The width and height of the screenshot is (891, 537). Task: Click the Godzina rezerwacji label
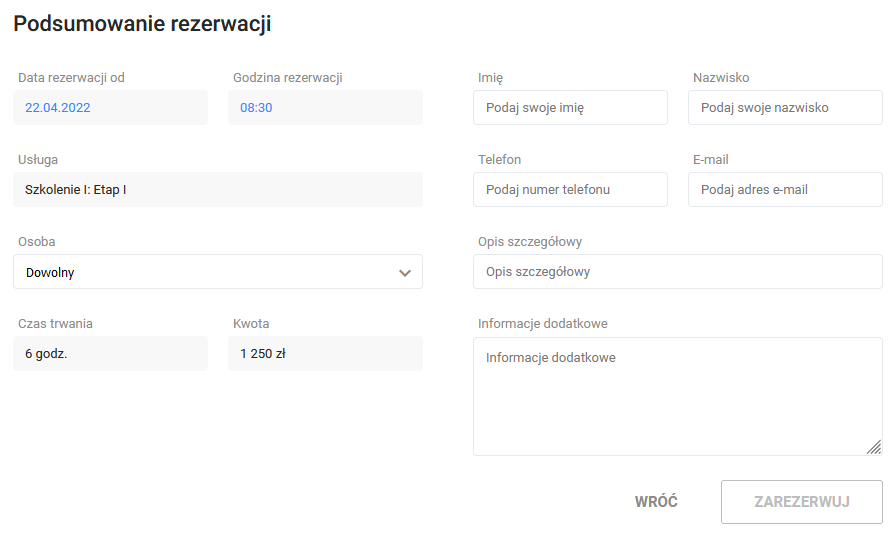tap(288, 78)
